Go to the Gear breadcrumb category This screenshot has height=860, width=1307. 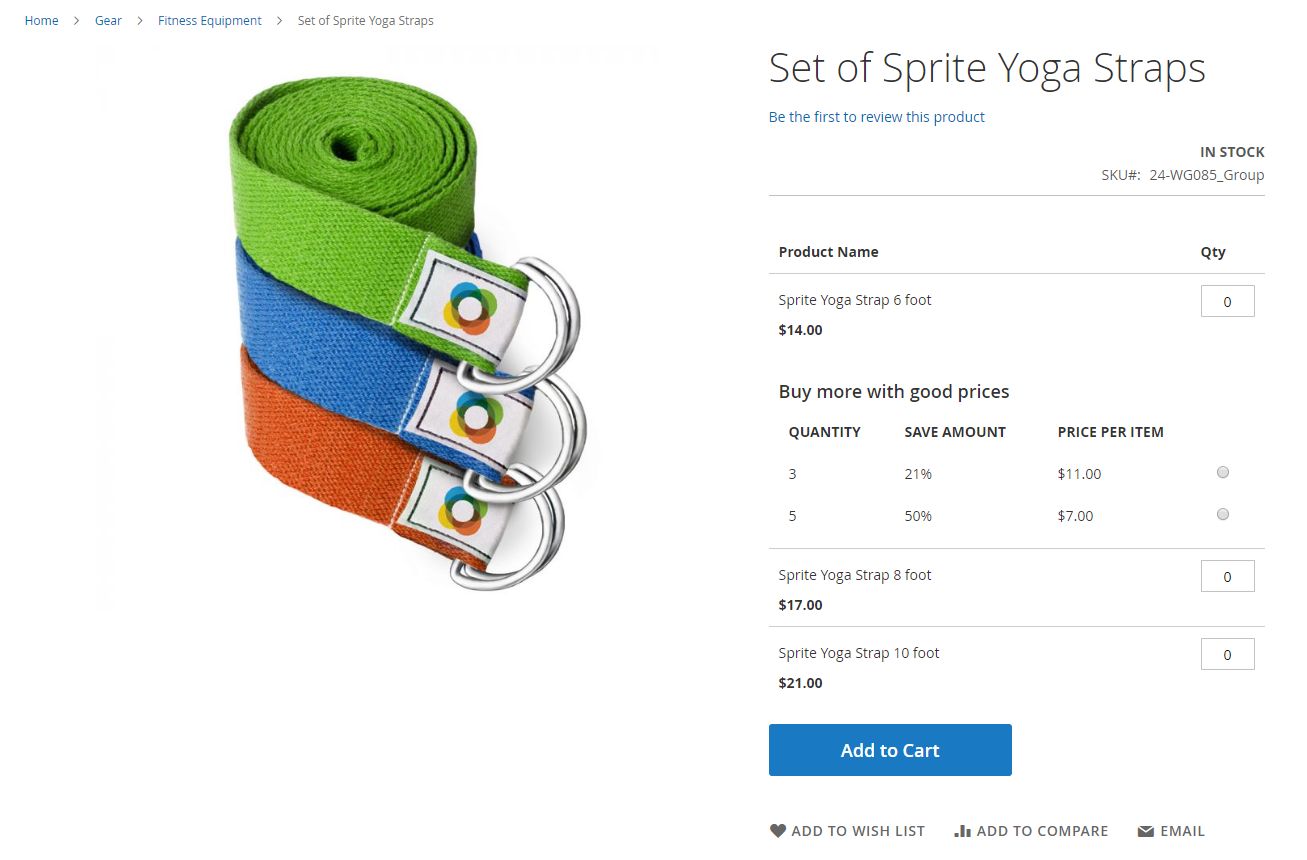108,21
